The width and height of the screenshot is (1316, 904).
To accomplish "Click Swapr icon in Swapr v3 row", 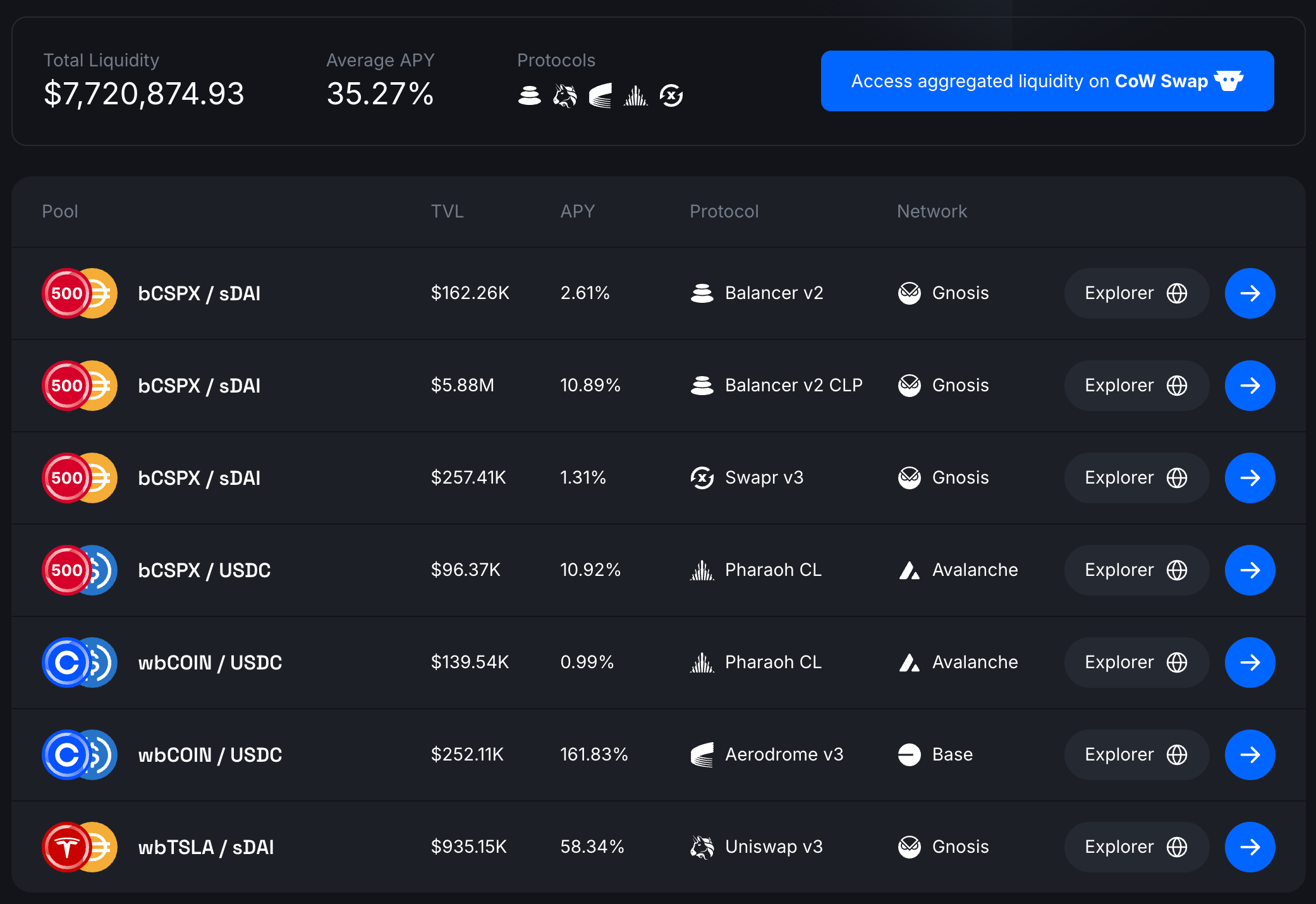I will tap(702, 478).
